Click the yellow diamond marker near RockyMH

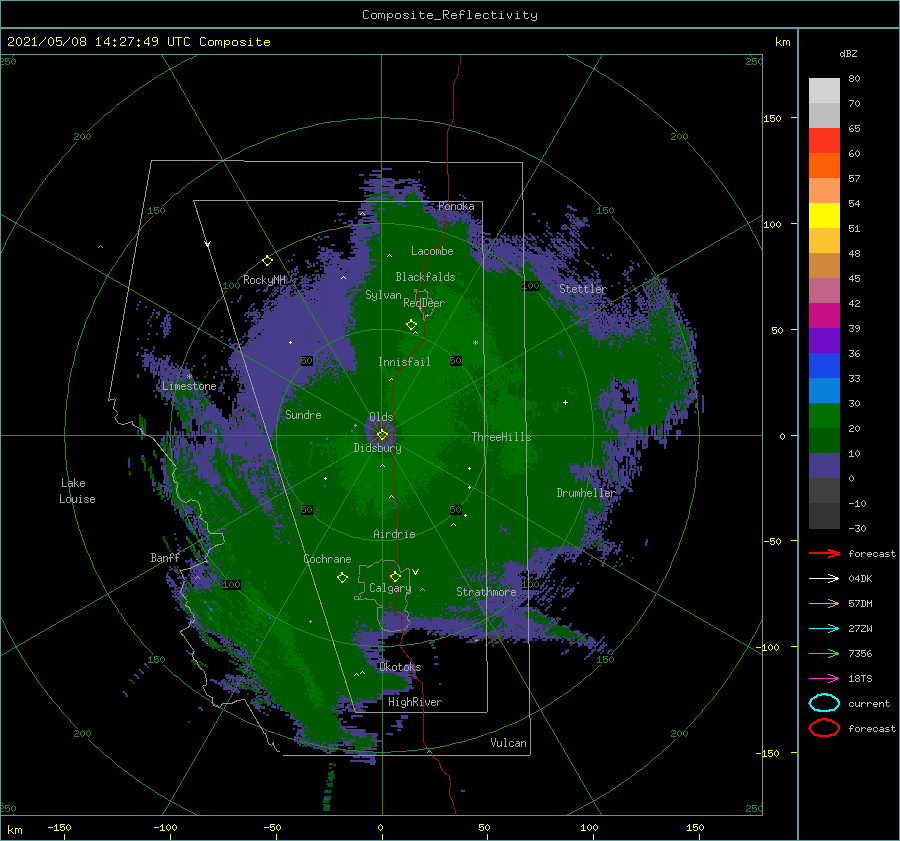coord(267,261)
